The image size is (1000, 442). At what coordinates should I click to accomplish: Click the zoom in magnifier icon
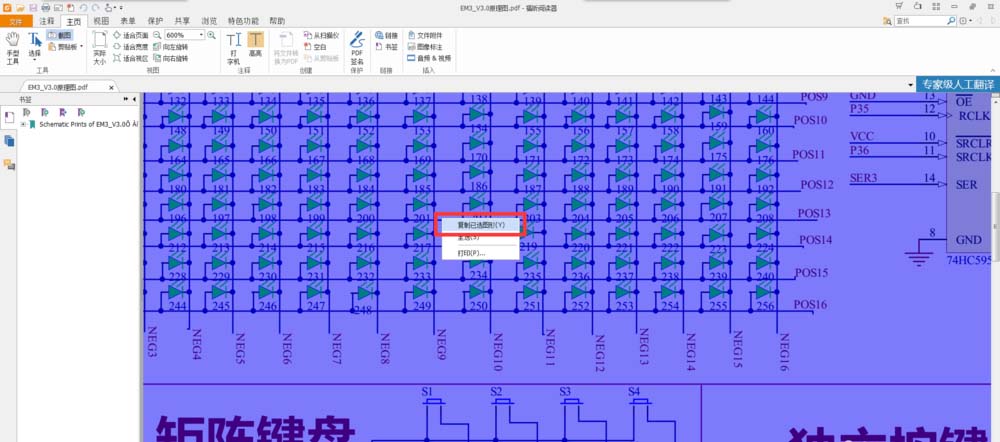[x=212, y=34]
